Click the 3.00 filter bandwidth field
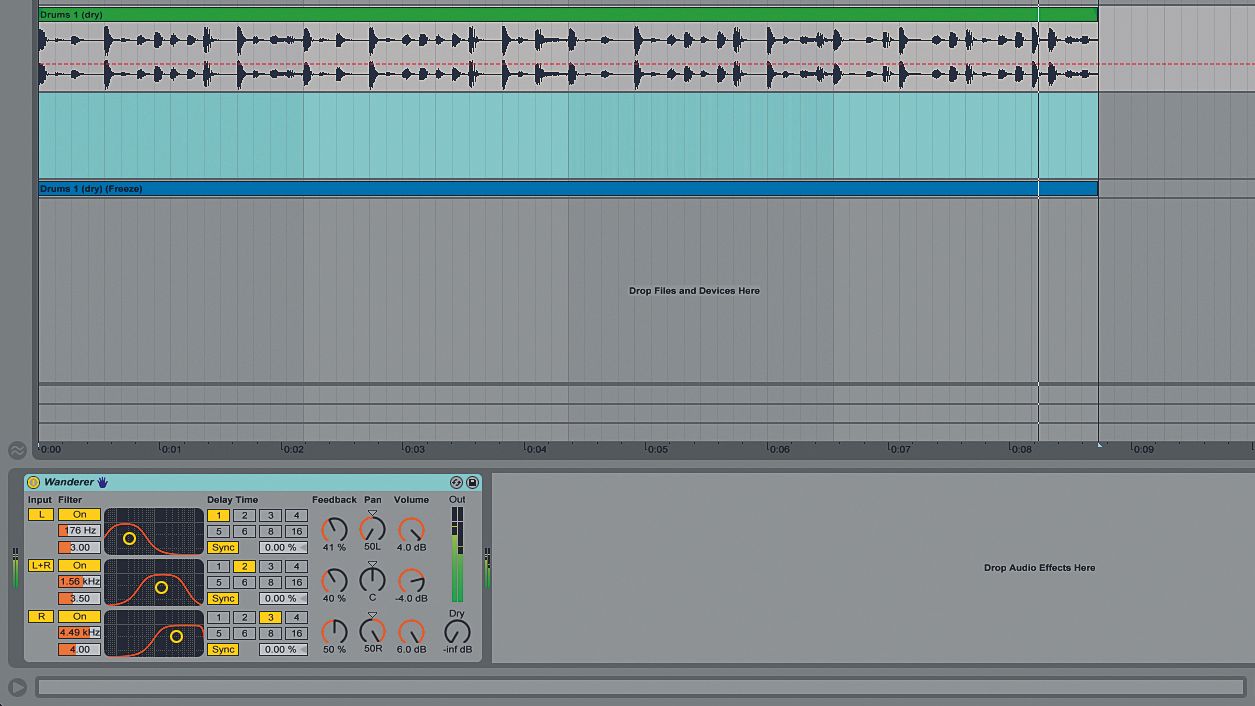The image size is (1255, 706). [x=79, y=548]
